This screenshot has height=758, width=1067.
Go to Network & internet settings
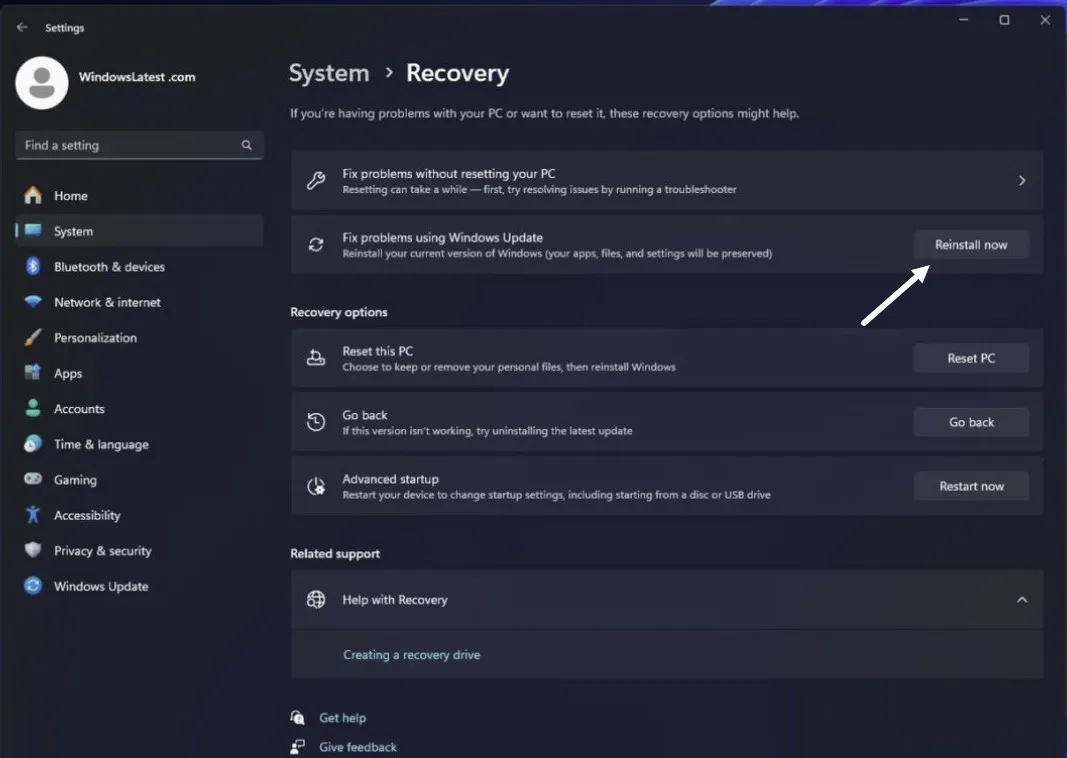pos(139,302)
